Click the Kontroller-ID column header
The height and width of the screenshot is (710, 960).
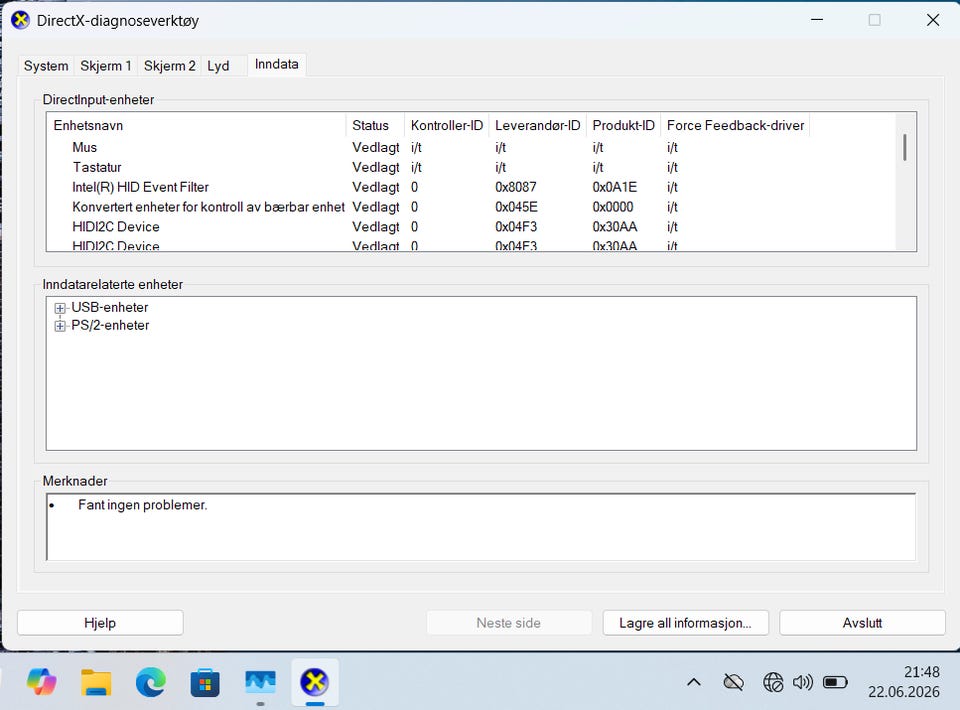click(446, 125)
